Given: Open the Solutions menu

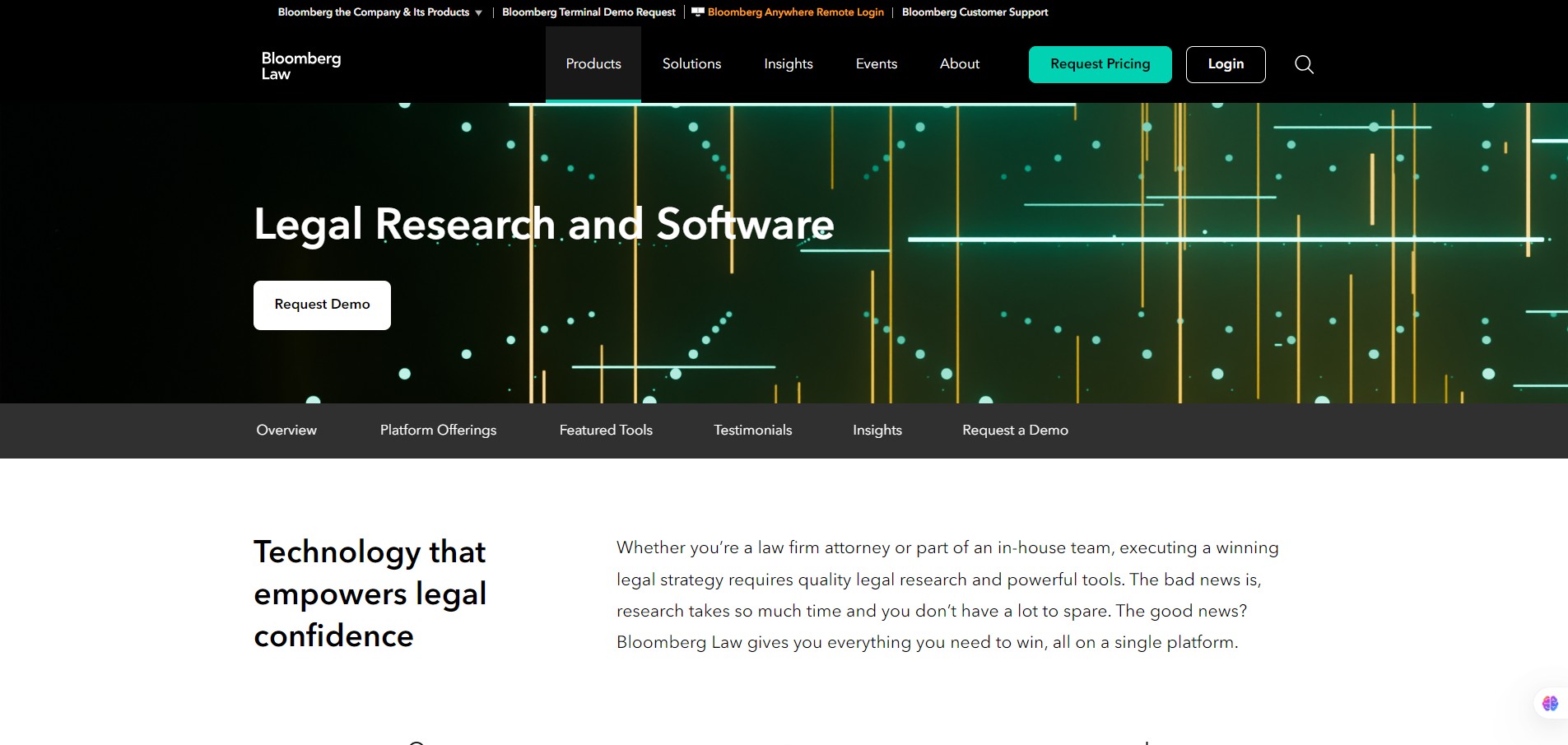Looking at the screenshot, I should (691, 64).
